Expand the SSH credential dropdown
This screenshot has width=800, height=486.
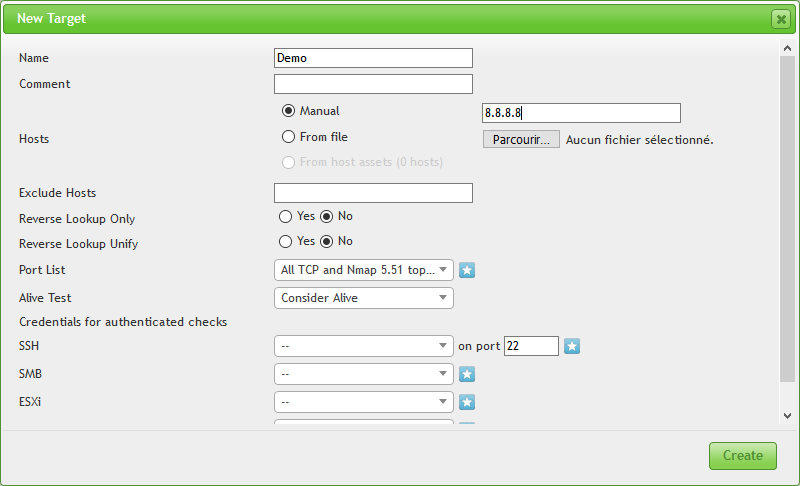(x=363, y=346)
